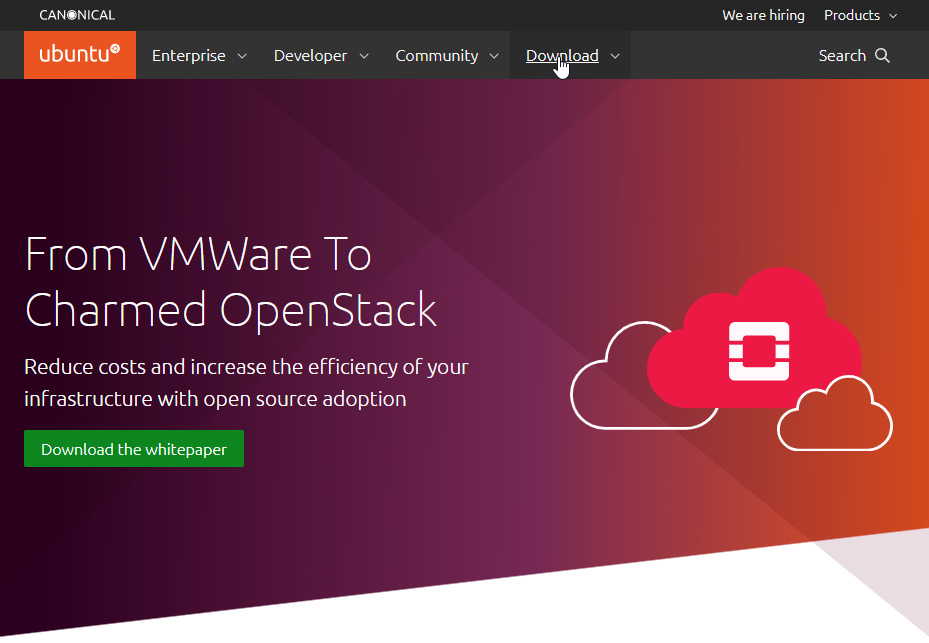Follow the We are hiring link
Viewport: 929px width, 643px height.
[x=763, y=15]
